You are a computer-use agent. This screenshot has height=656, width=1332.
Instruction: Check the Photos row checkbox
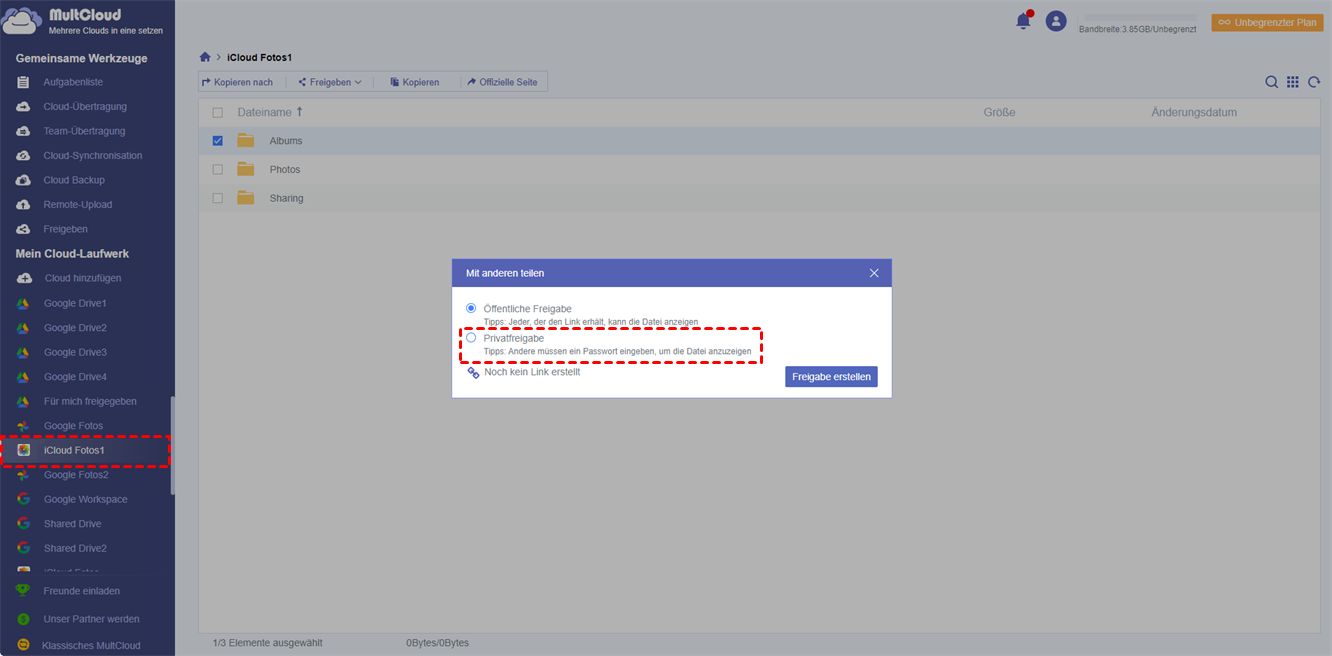tap(218, 169)
